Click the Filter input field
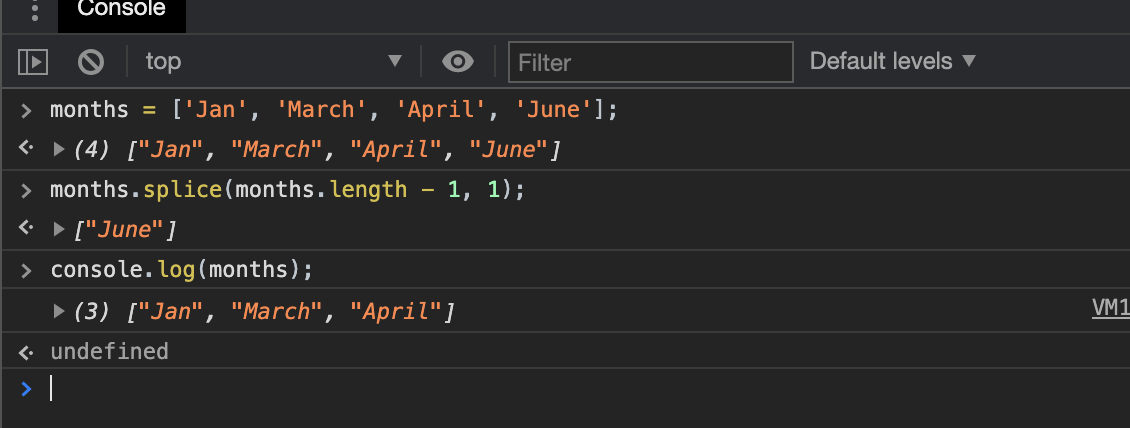The image size is (1130, 428). (x=650, y=62)
